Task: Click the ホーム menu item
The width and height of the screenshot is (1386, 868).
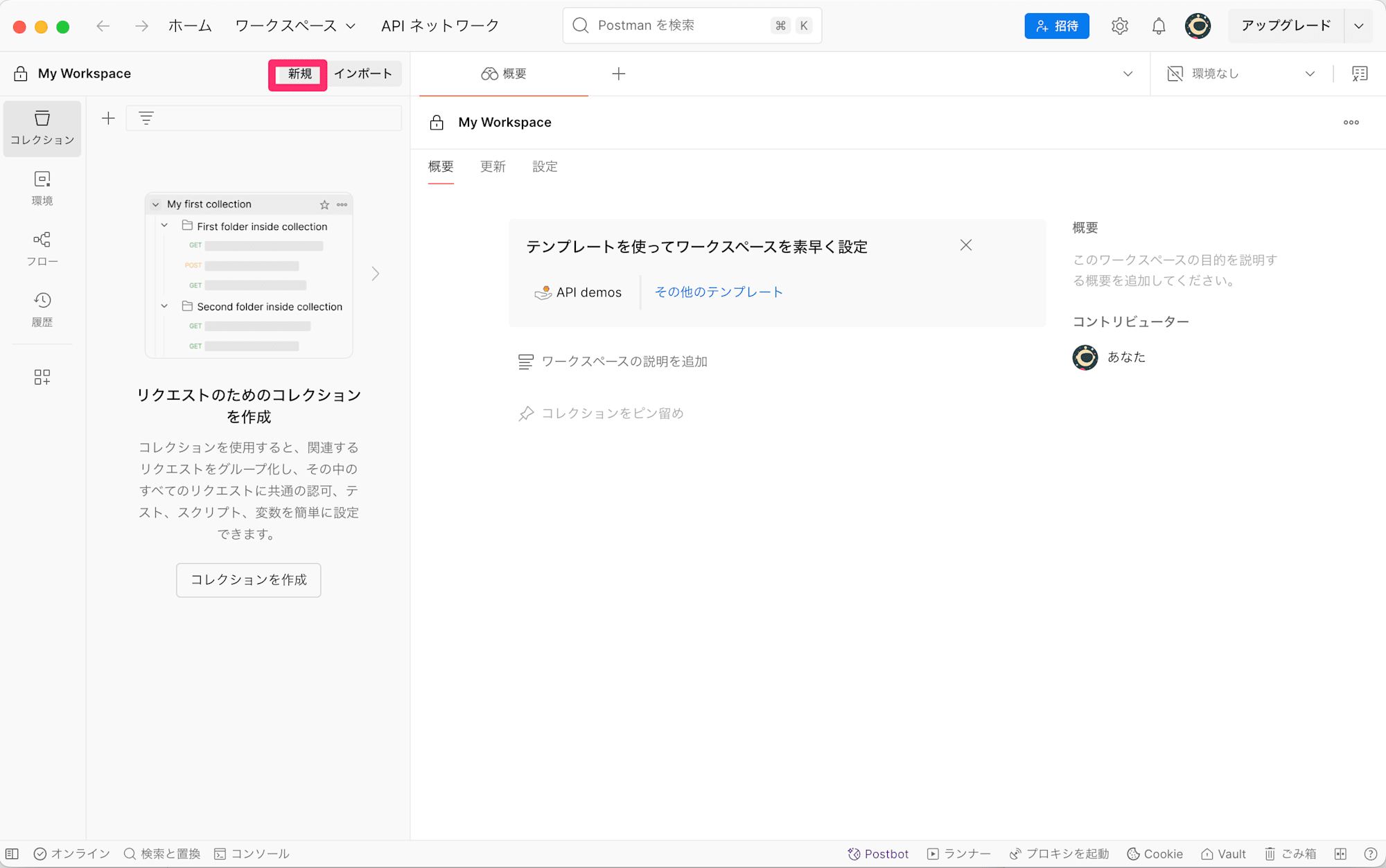Action: [x=190, y=26]
